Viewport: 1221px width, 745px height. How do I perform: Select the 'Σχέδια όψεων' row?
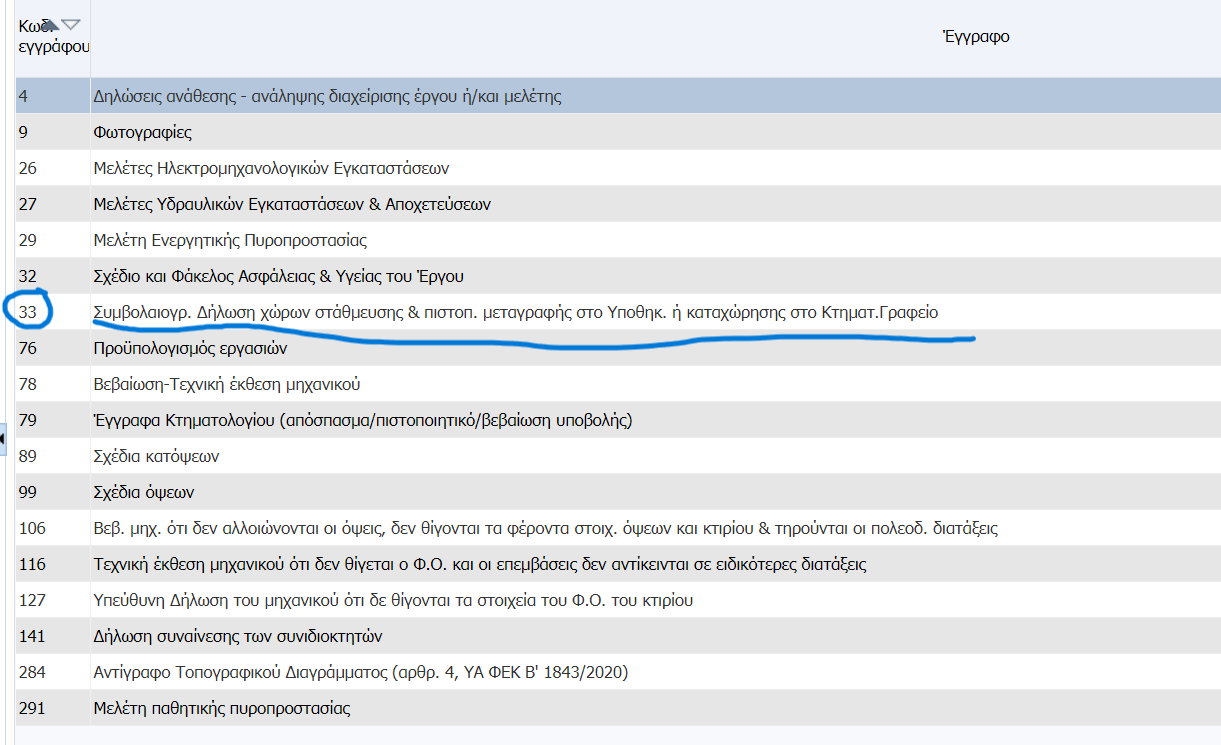(143, 493)
